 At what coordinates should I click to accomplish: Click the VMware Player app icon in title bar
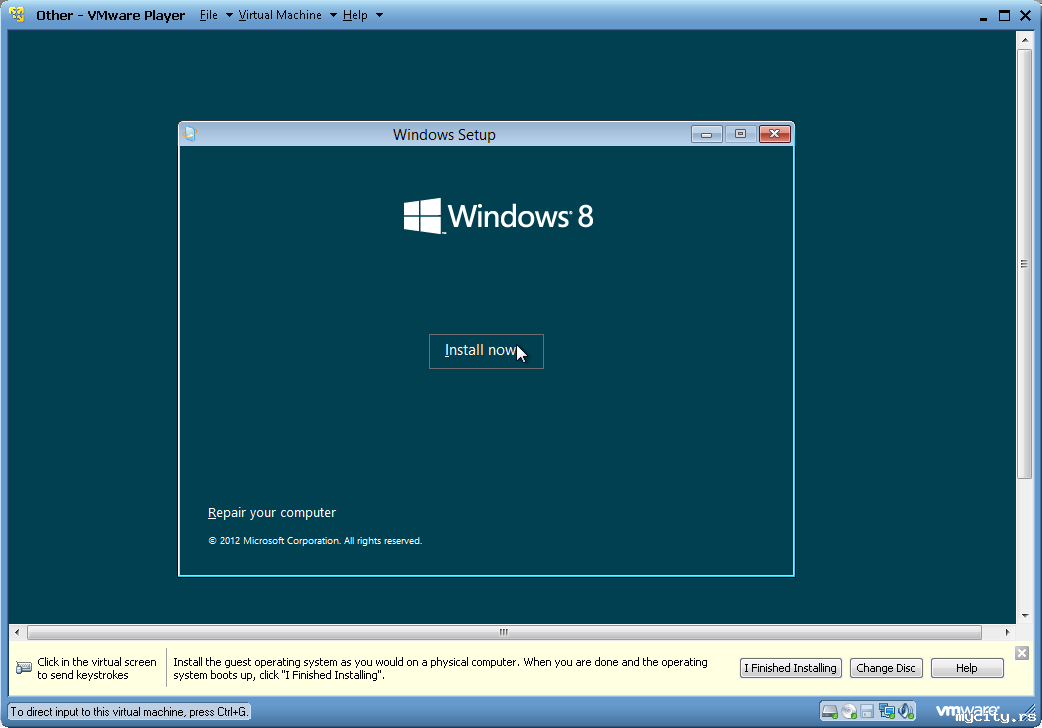(x=17, y=14)
